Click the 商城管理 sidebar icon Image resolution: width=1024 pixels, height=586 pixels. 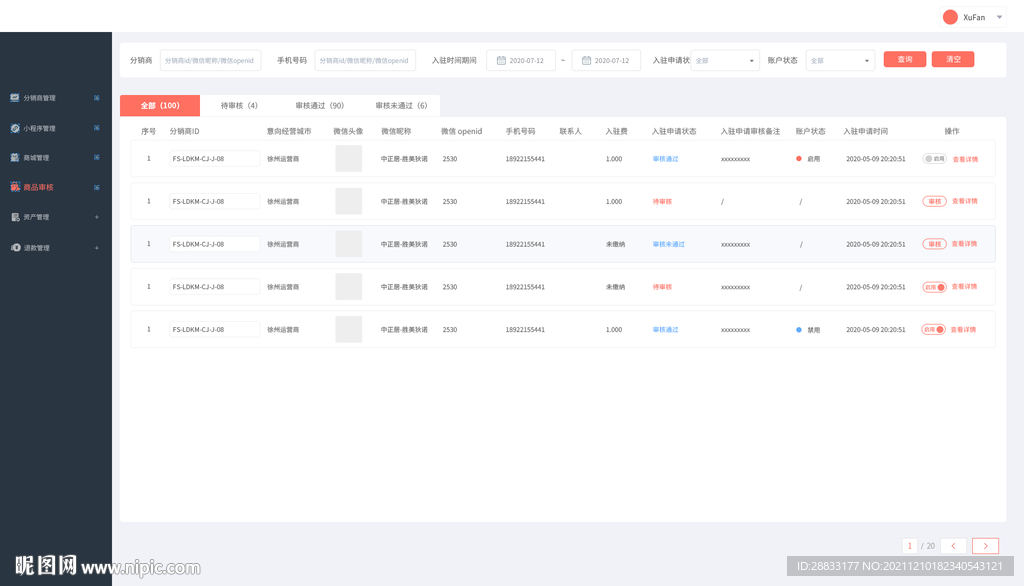click(x=14, y=158)
